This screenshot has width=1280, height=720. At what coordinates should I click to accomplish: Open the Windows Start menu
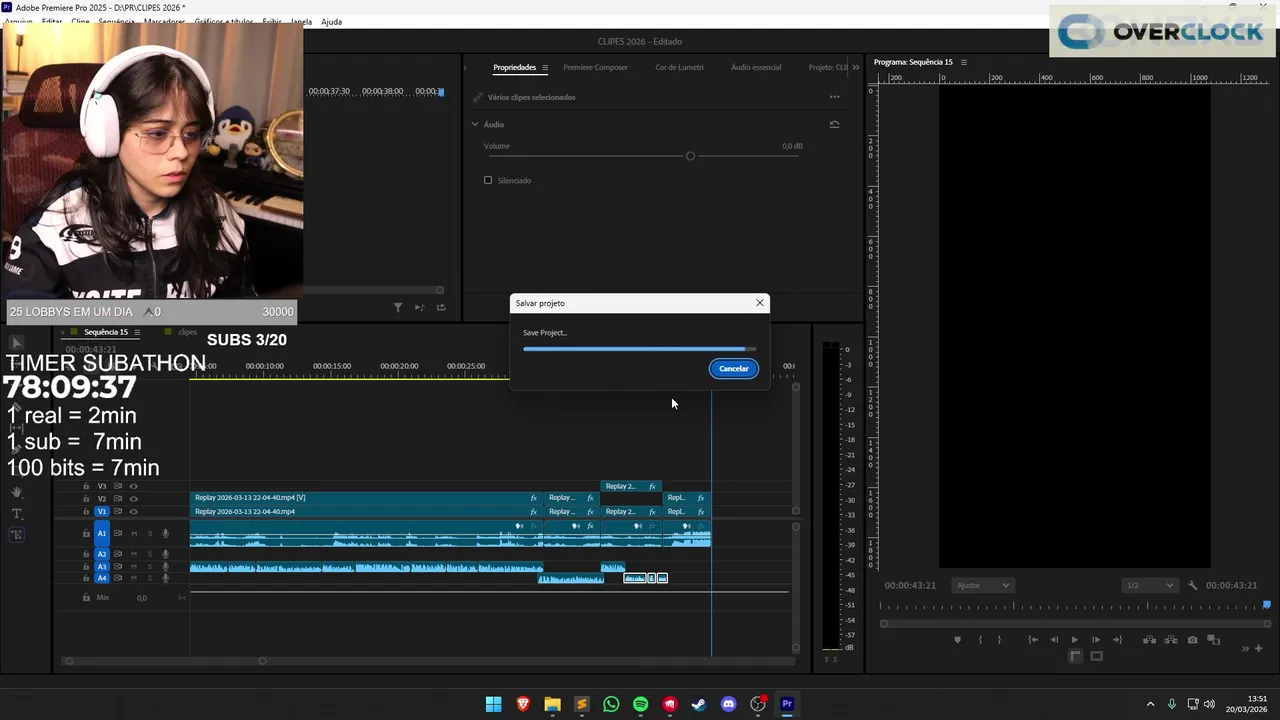tap(493, 704)
